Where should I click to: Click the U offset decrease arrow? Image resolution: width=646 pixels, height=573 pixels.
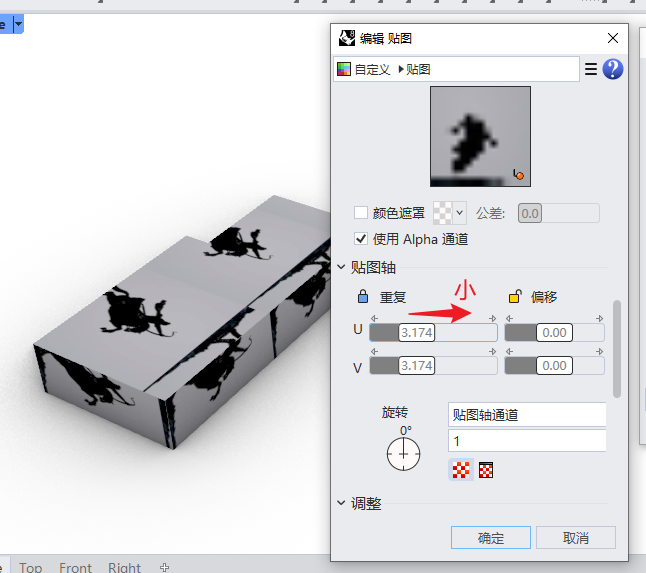click(x=509, y=318)
